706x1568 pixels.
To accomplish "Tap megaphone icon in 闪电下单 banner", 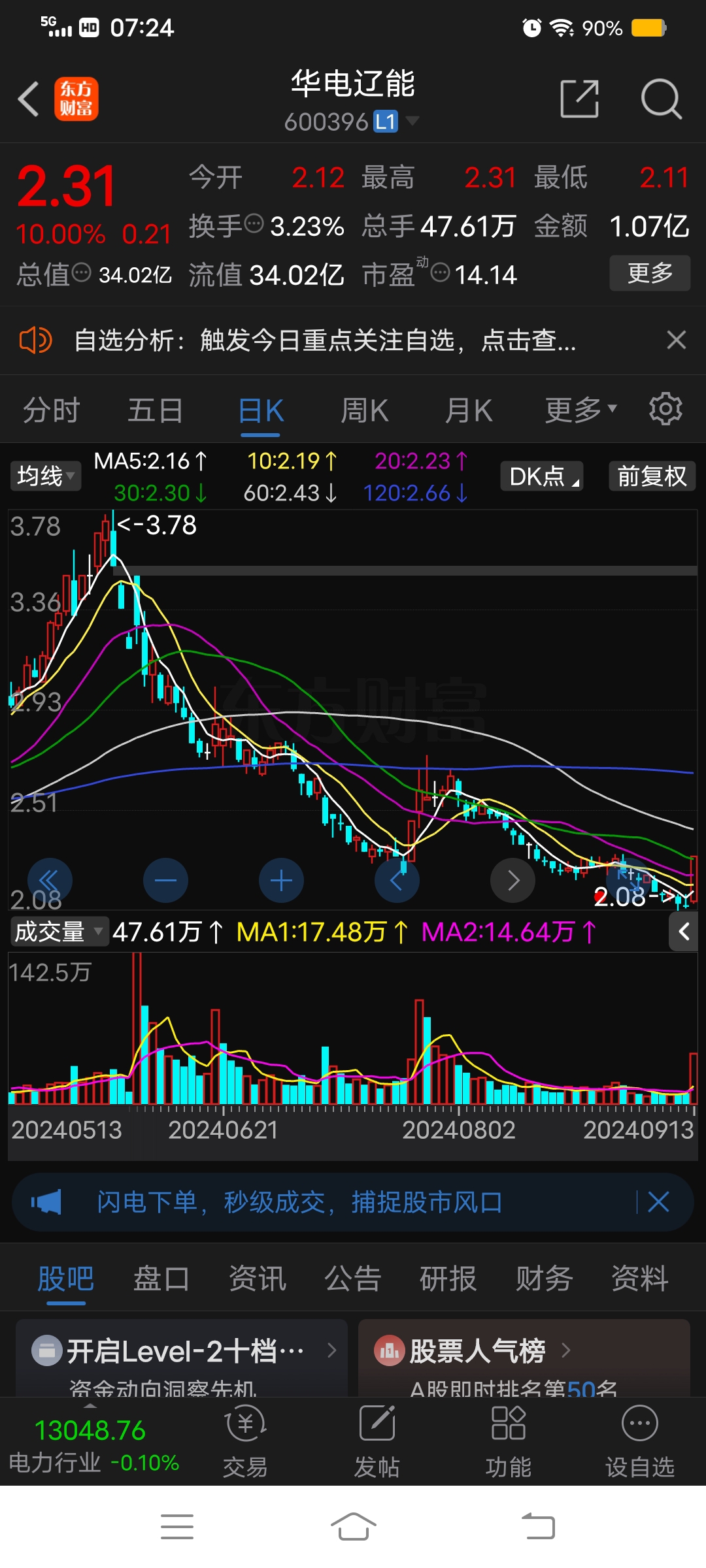I will click(46, 1202).
